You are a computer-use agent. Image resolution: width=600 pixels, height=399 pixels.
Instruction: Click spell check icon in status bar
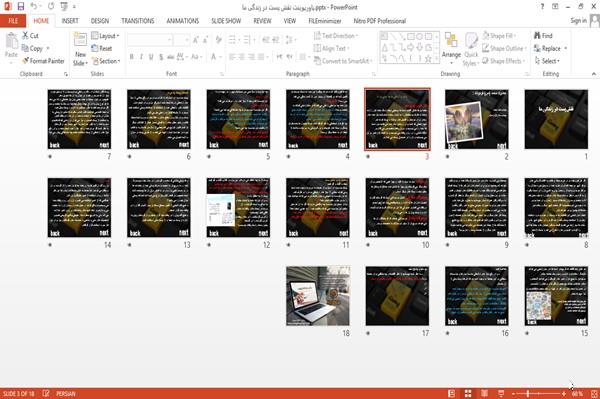click(46, 393)
